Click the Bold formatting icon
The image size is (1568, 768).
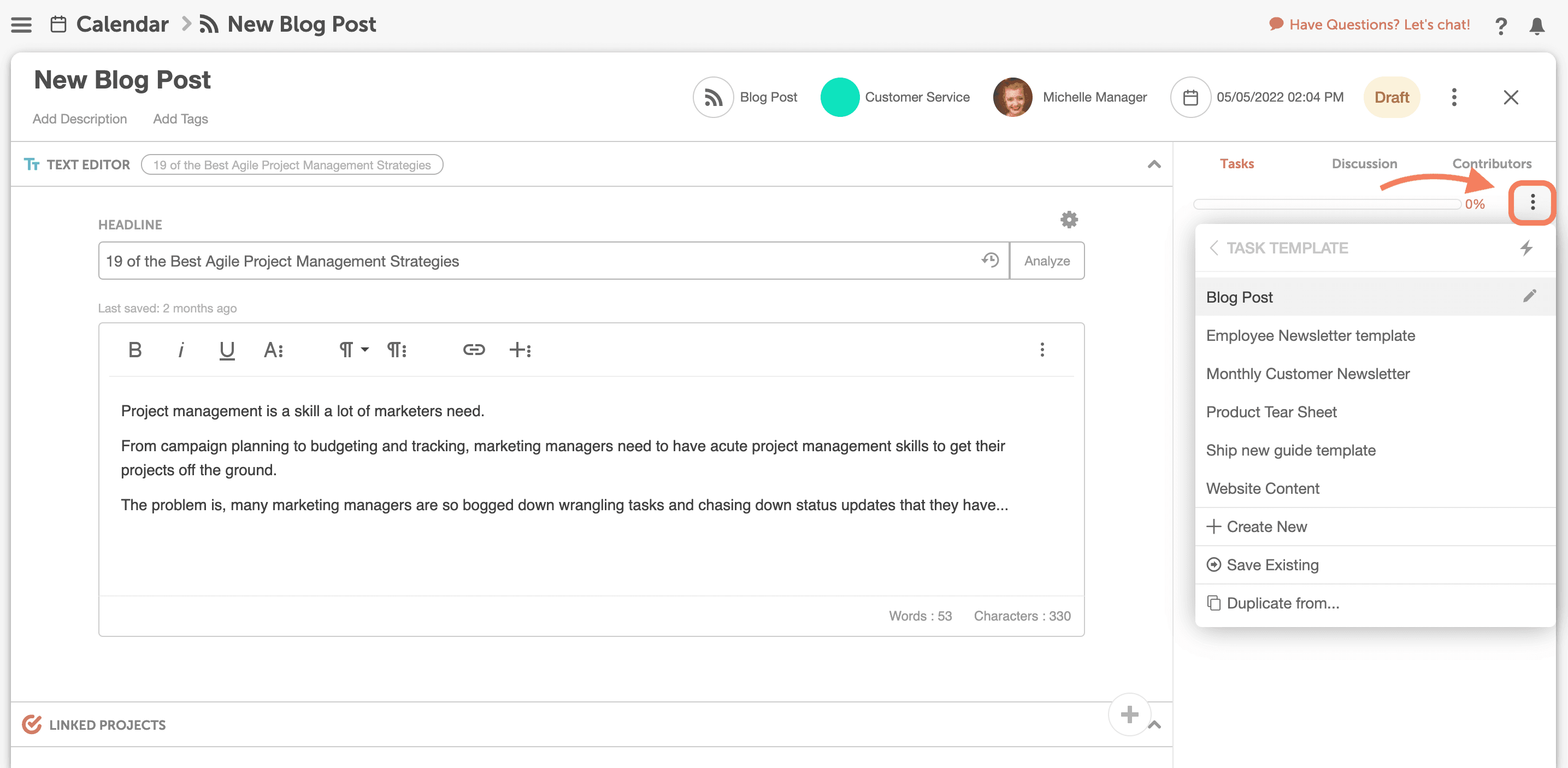[134, 349]
